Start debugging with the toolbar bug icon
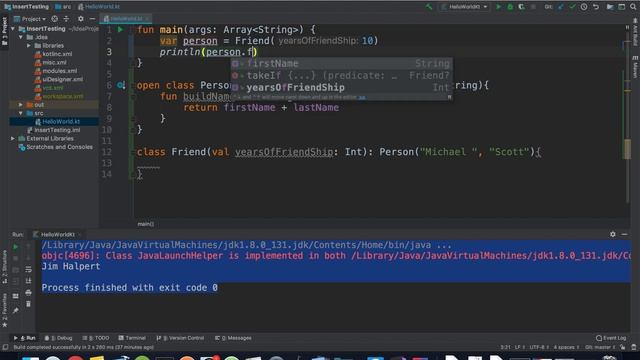 pyautogui.click(x=510, y=7)
